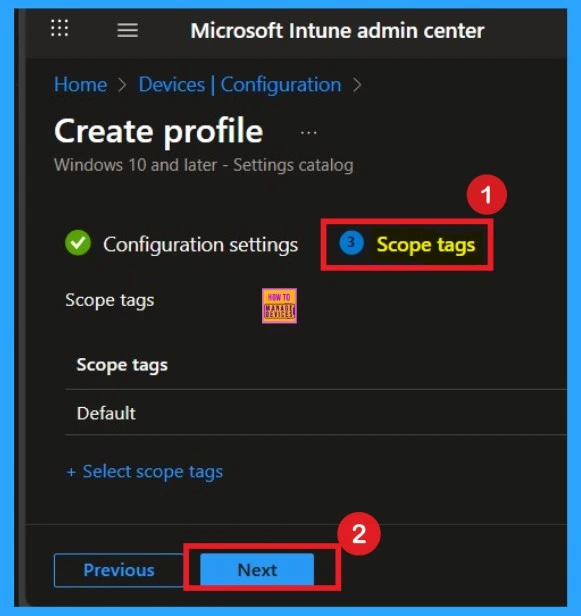The image size is (581, 616).
Task: Click the Windows 10 and later subtitle
Action: 203,165
